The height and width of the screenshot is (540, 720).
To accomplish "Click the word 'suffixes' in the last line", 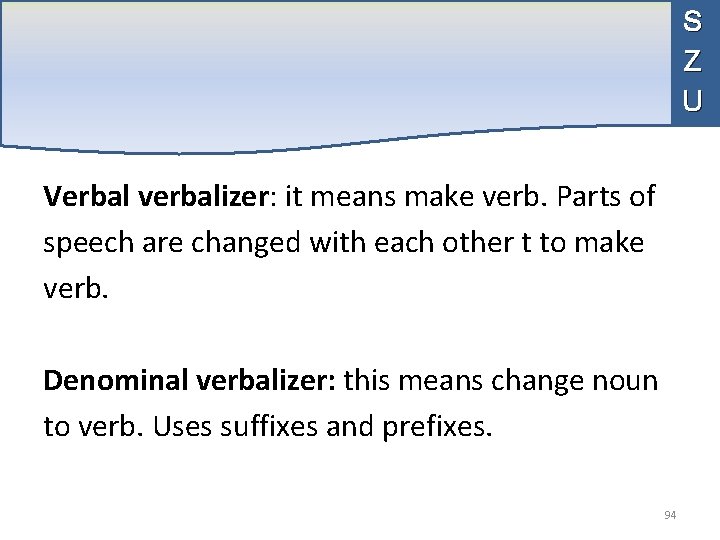I will tap(269, 426).
